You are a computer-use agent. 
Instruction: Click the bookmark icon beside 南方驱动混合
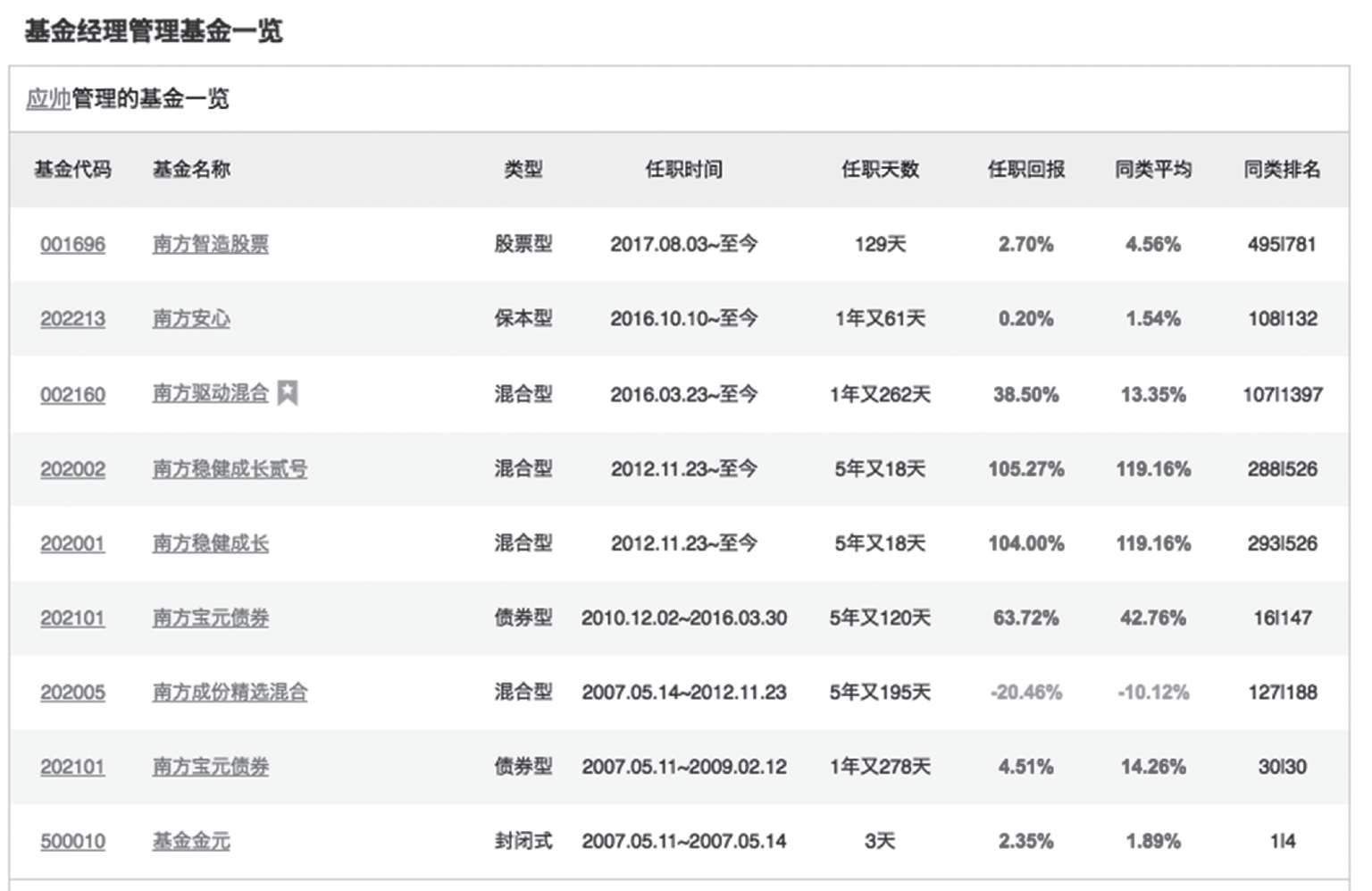click(288, 392)
